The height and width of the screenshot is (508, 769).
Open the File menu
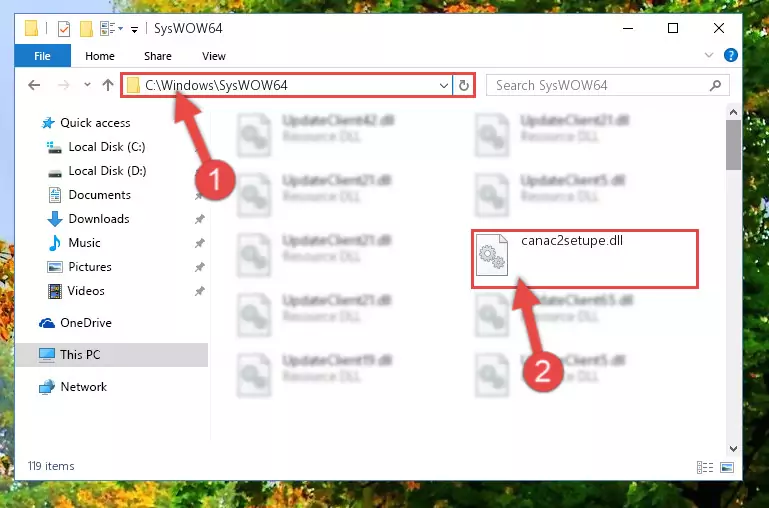(42, 56)
